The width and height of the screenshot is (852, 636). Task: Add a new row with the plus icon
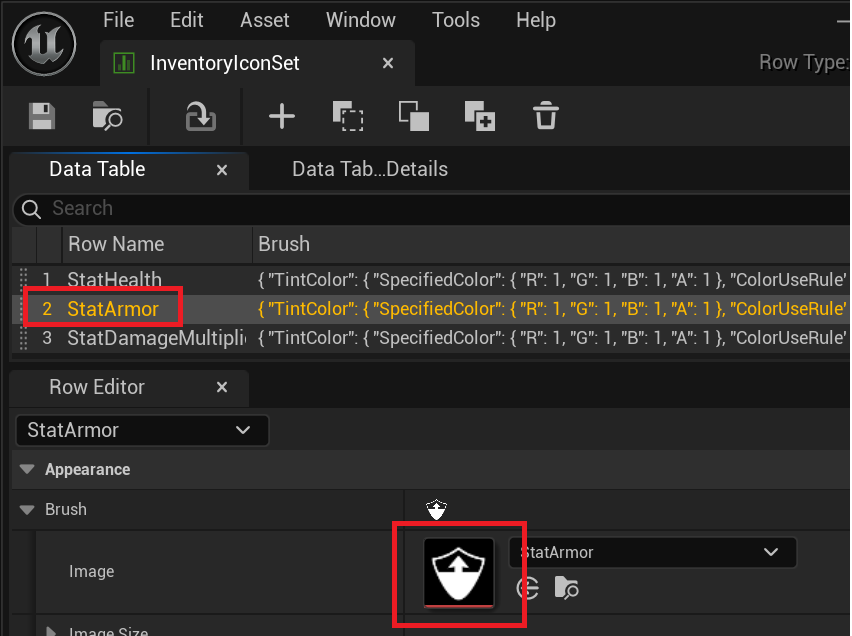(x=282, y=117)
